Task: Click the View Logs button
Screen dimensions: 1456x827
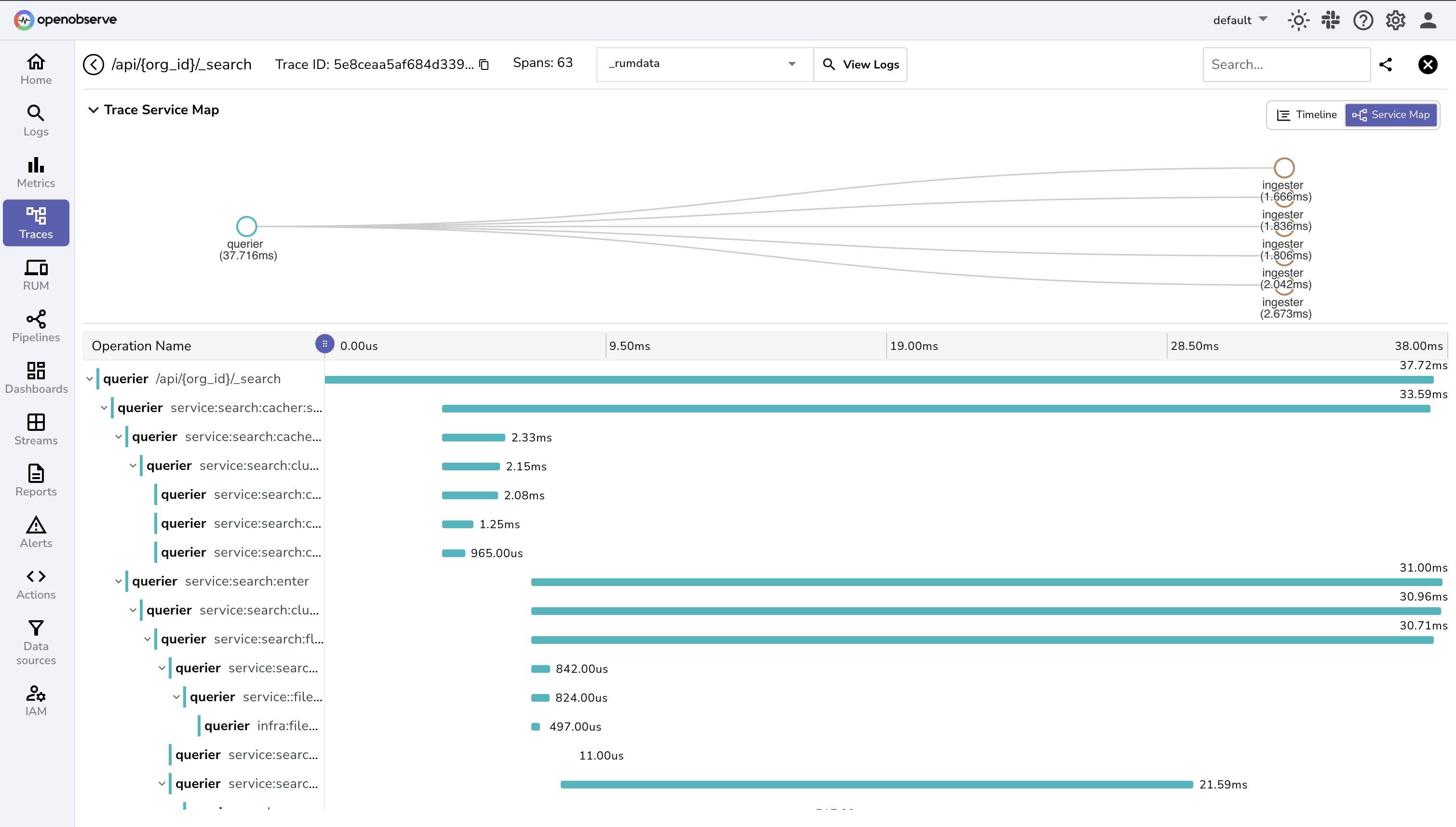Action: pos(860,64)
